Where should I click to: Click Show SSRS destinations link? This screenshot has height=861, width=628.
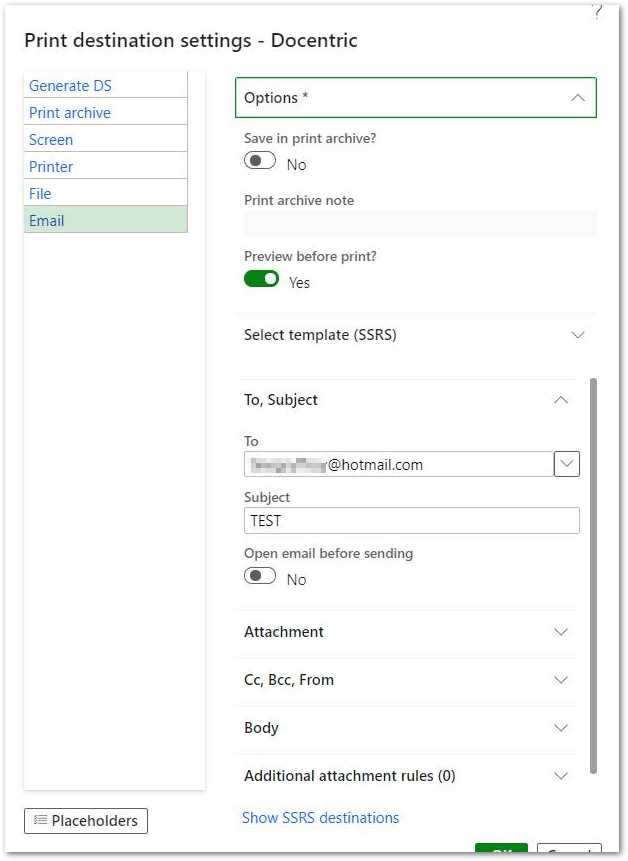pyautogui.click(x=321, y=818)
